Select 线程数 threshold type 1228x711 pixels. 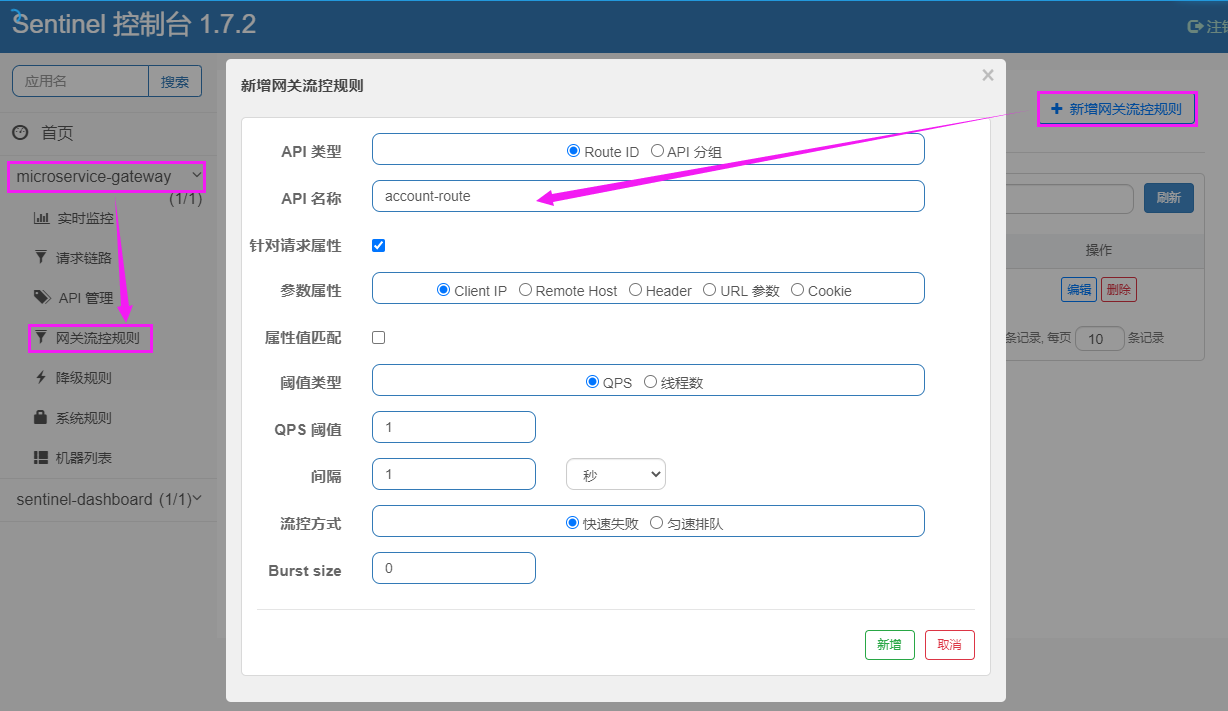pos(650,382)
